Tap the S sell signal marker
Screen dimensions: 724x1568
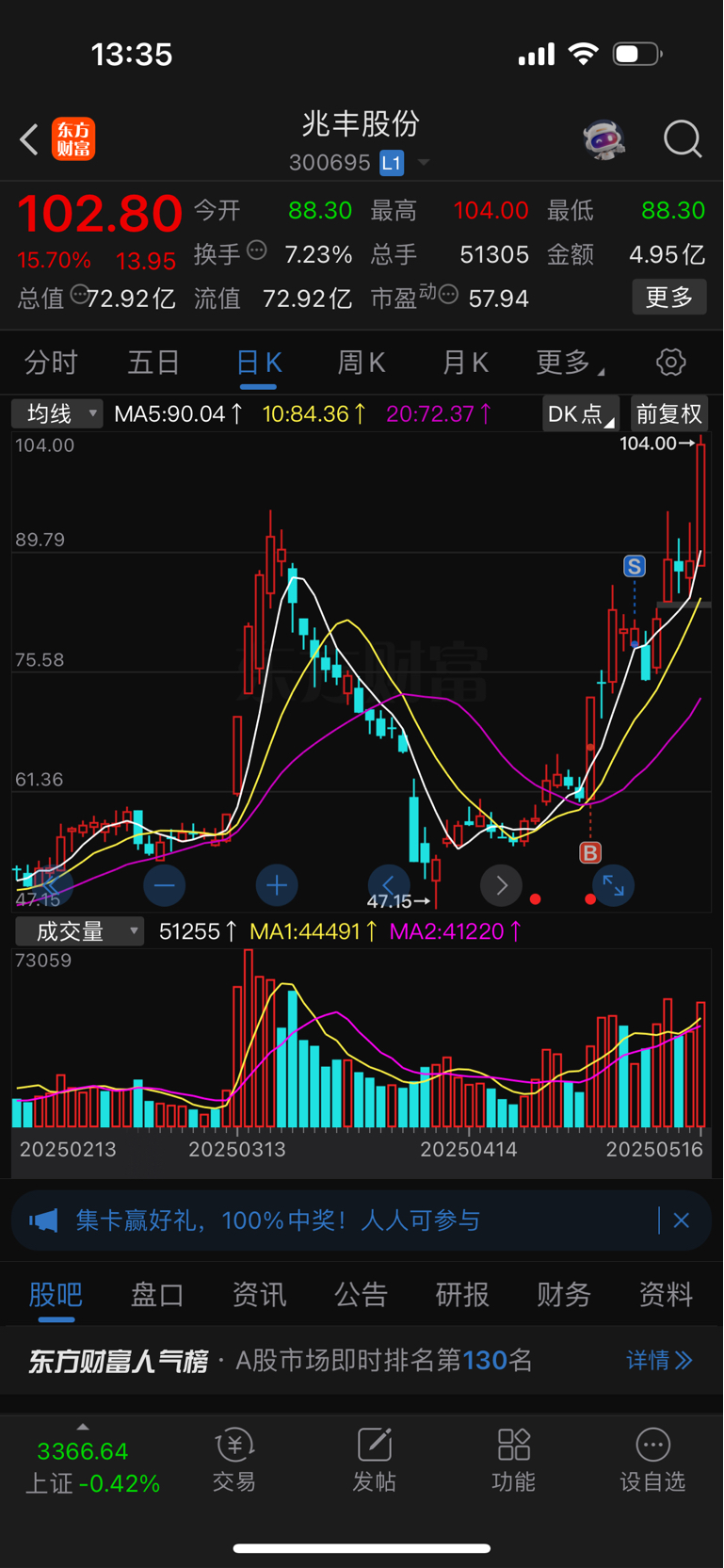pos(635,566)
